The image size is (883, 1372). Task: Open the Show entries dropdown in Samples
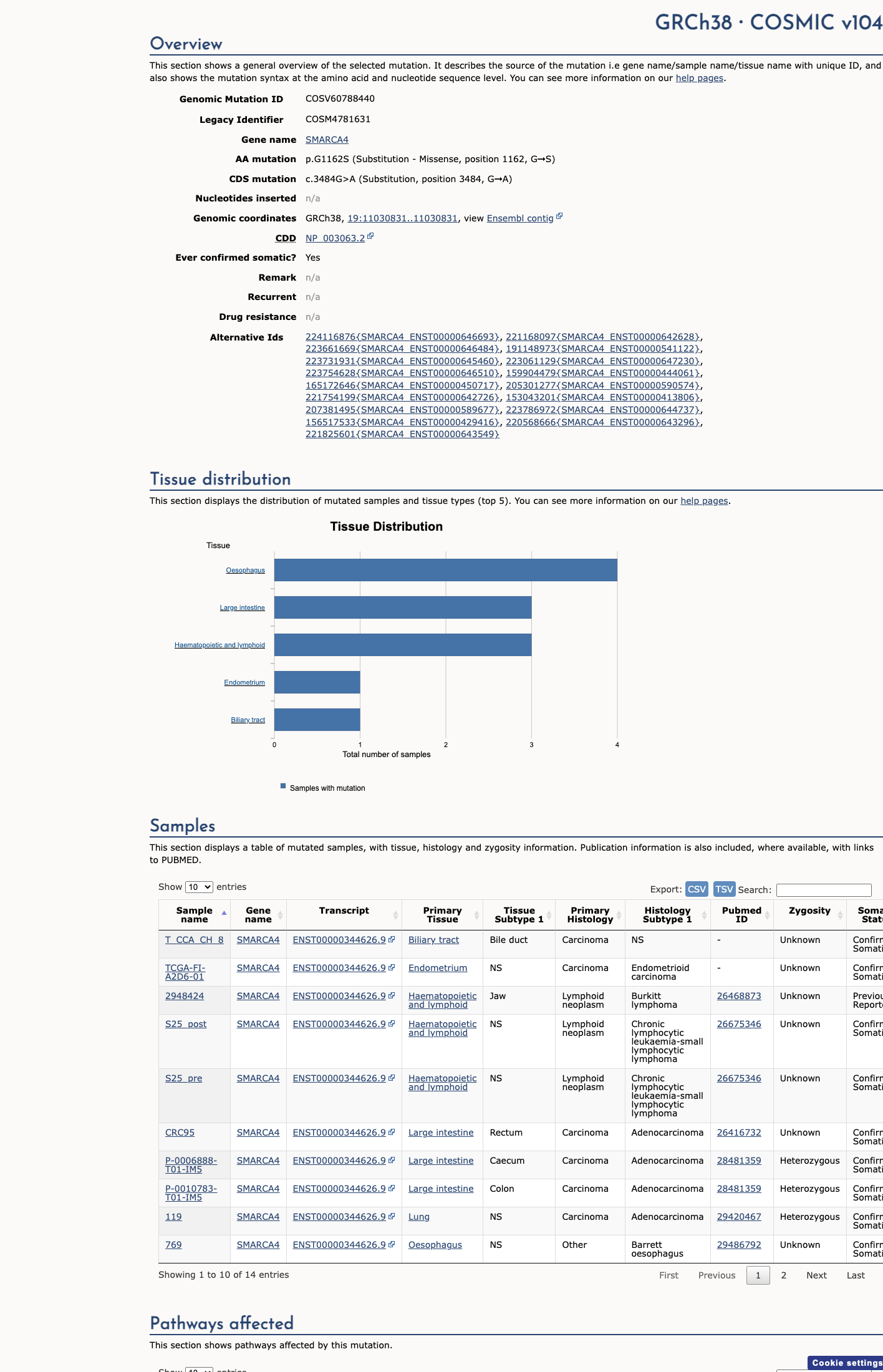[199, 887]
